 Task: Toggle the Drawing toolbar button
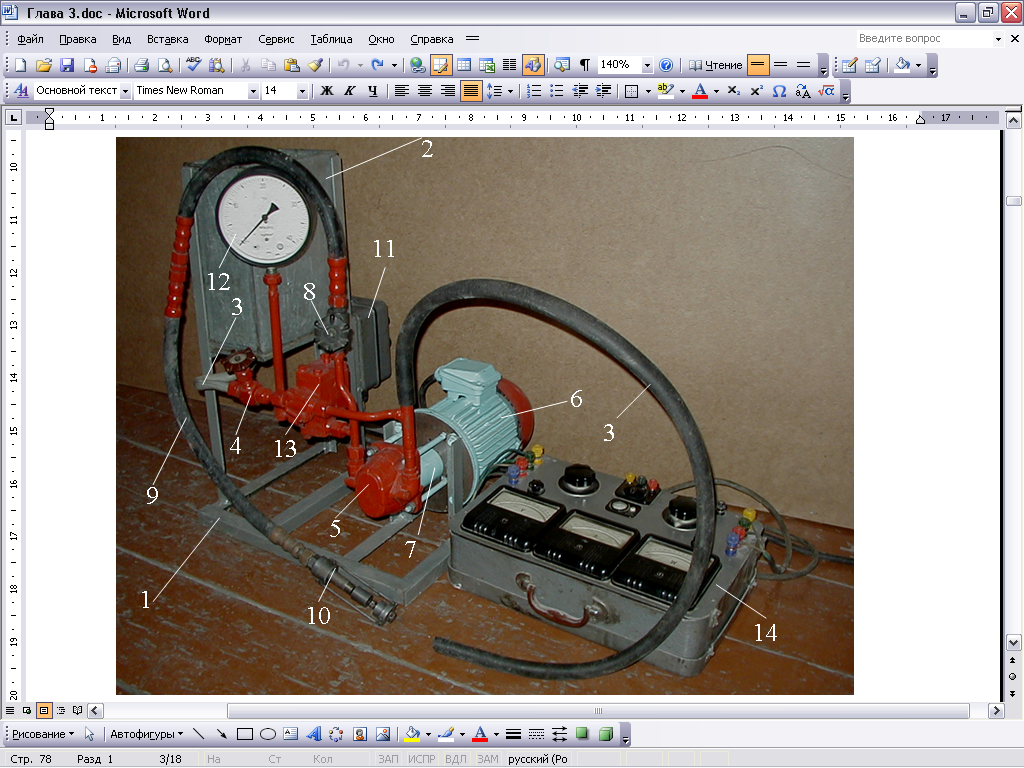[x=533, y=65]
